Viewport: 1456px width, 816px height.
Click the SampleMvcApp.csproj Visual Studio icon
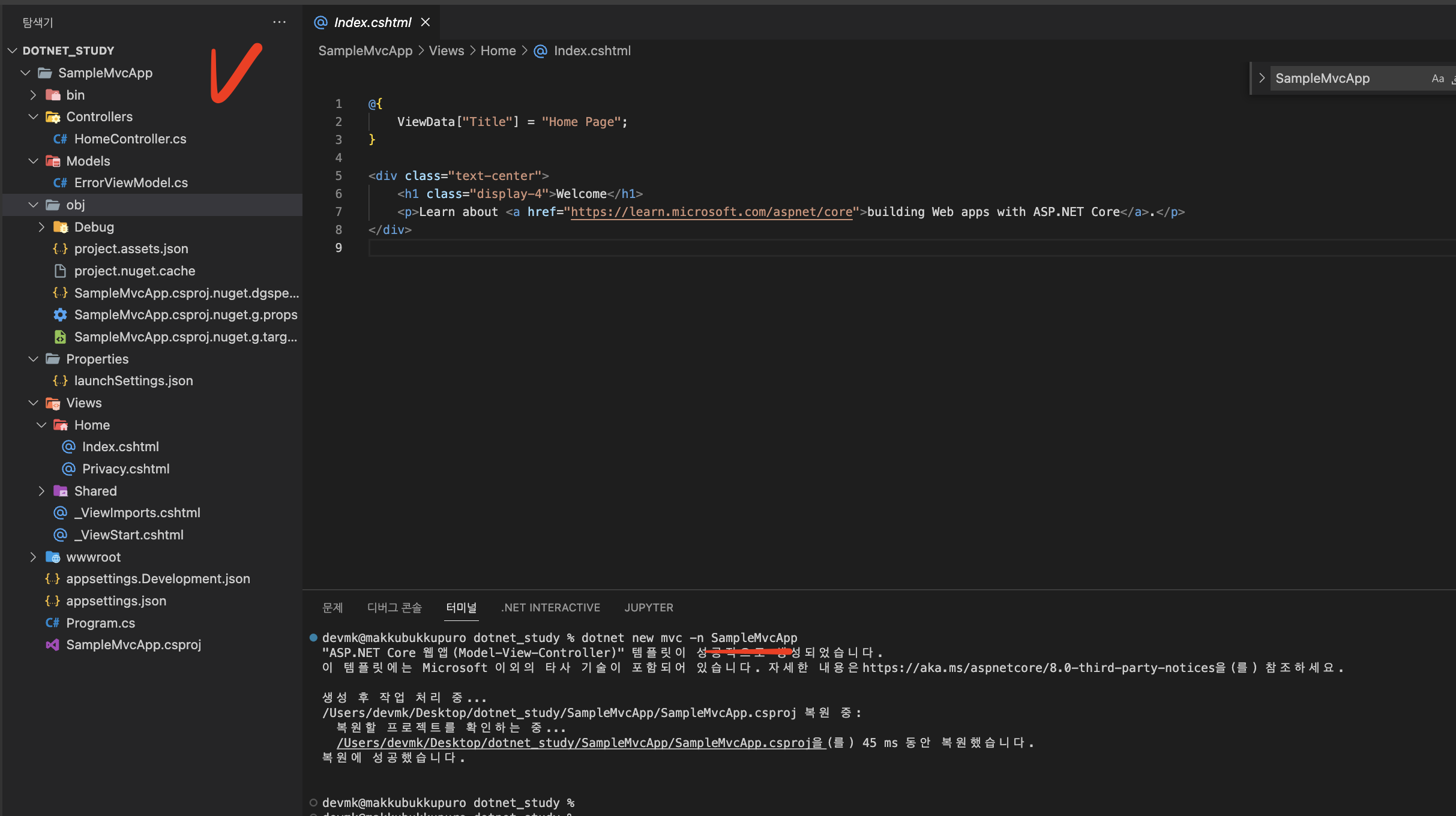52,644
